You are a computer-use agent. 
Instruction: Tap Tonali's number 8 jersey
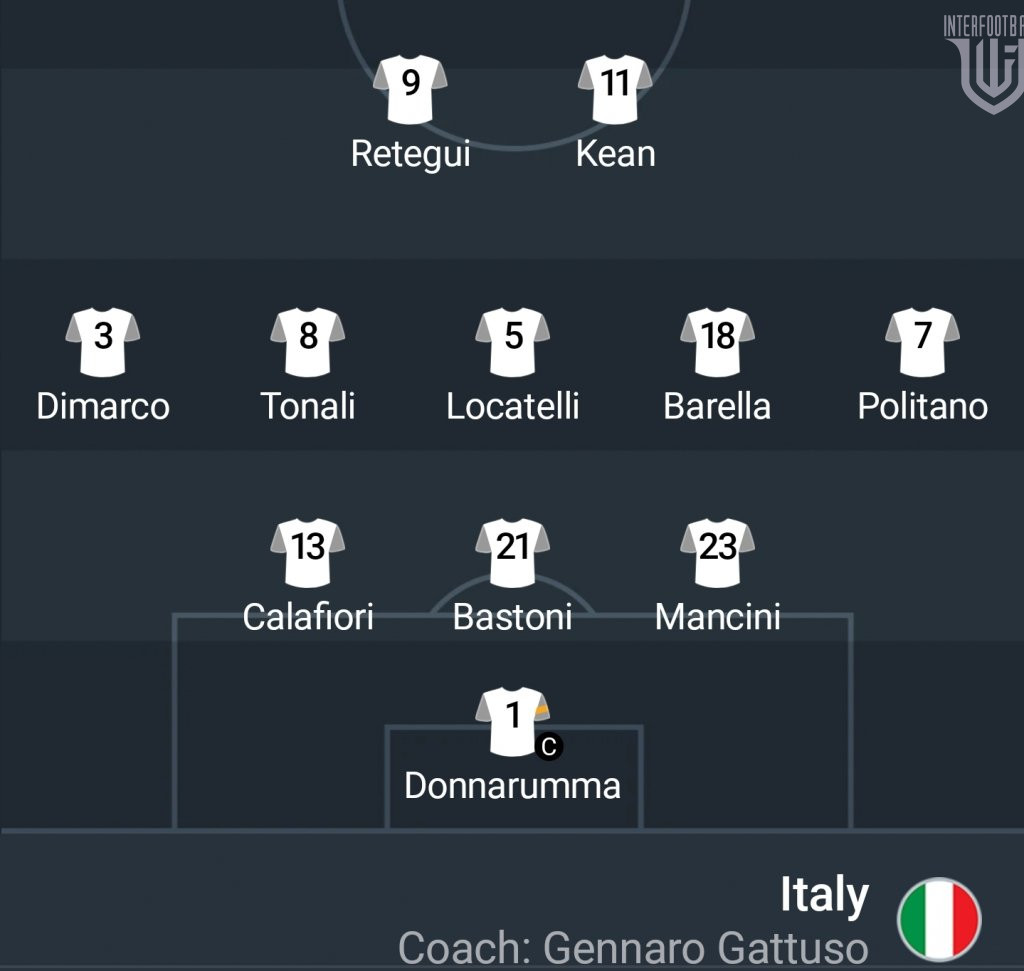tap(308, 341)
